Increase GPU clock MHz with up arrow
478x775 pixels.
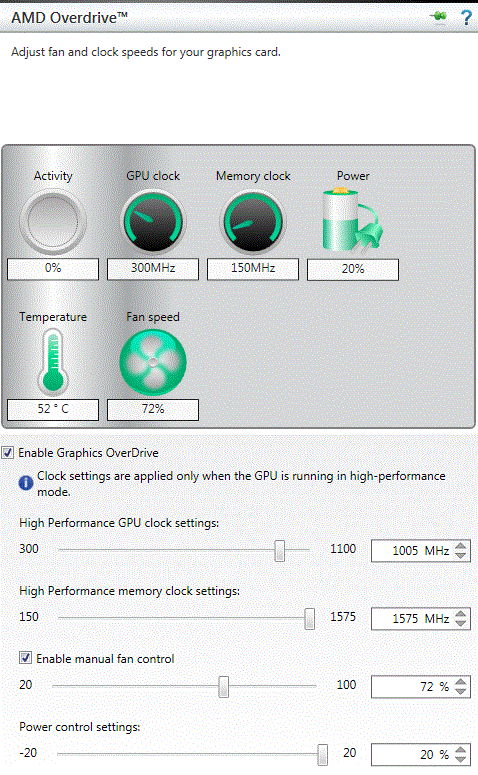click(461, 546)
